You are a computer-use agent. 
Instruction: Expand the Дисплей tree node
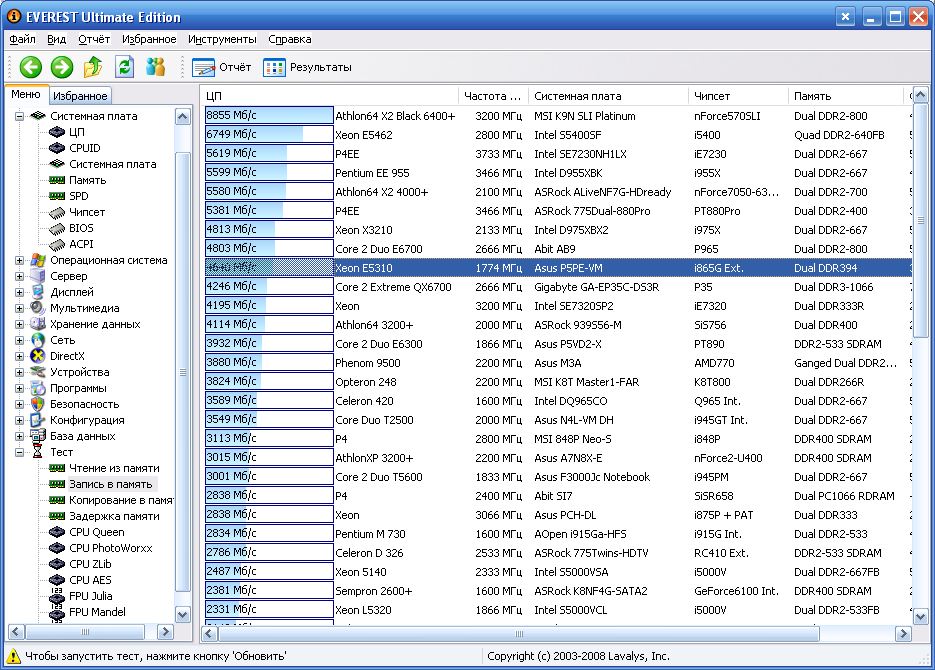click(x=20, y=292)
